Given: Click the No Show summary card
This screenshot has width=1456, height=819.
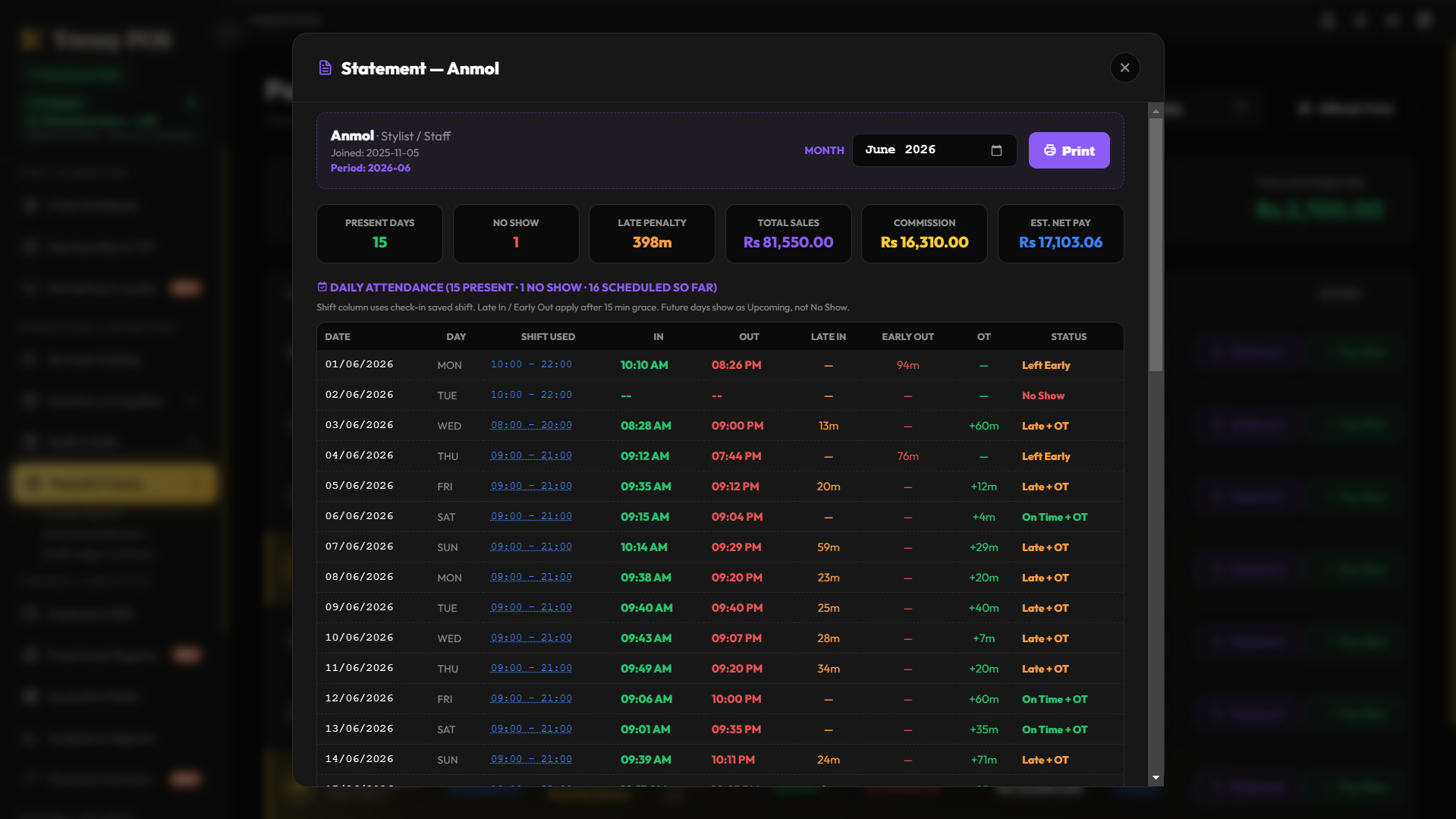Looking at the screenshot, I should tap(516, 234).
